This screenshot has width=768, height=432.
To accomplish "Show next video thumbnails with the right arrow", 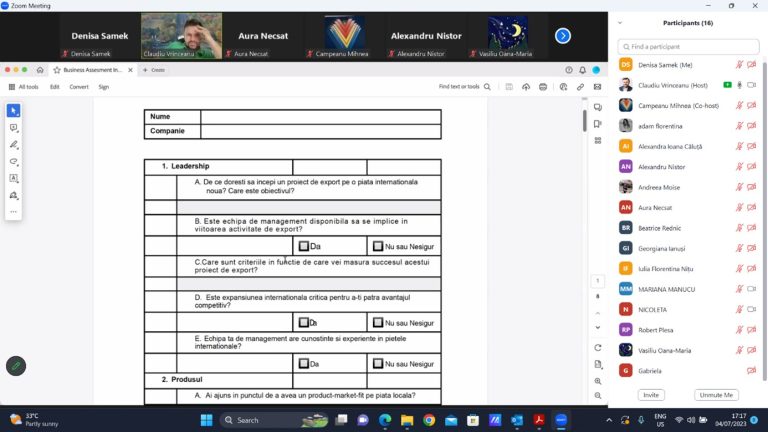I will pos(563,36).
